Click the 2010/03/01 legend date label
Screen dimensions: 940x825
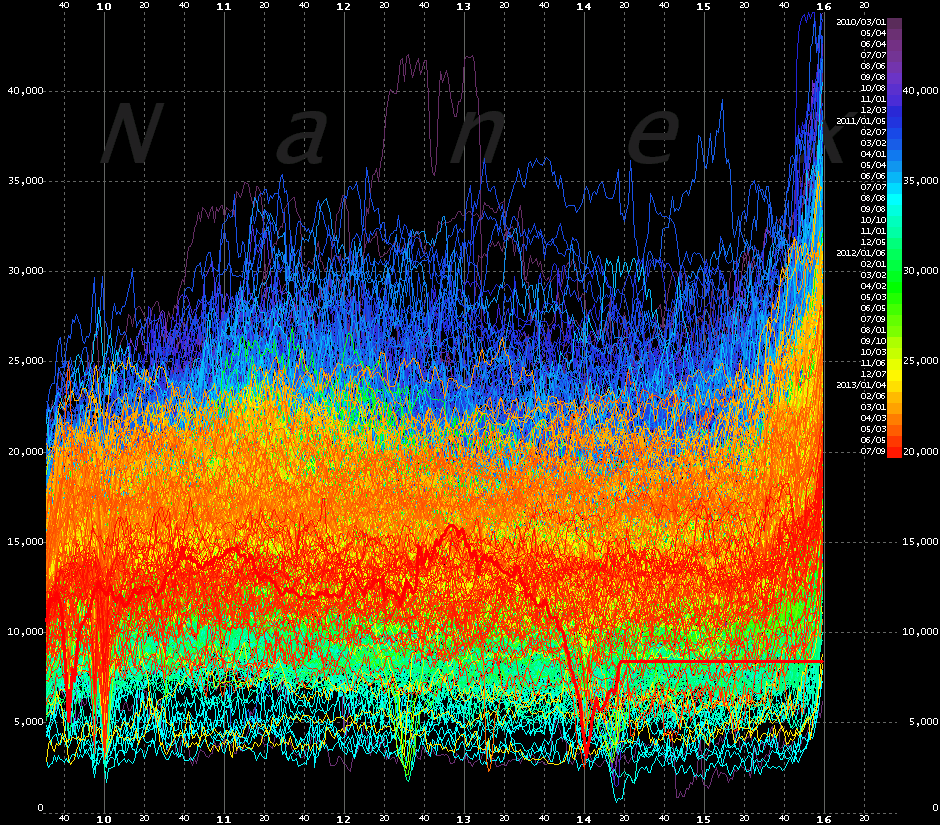tap(860, 22)
